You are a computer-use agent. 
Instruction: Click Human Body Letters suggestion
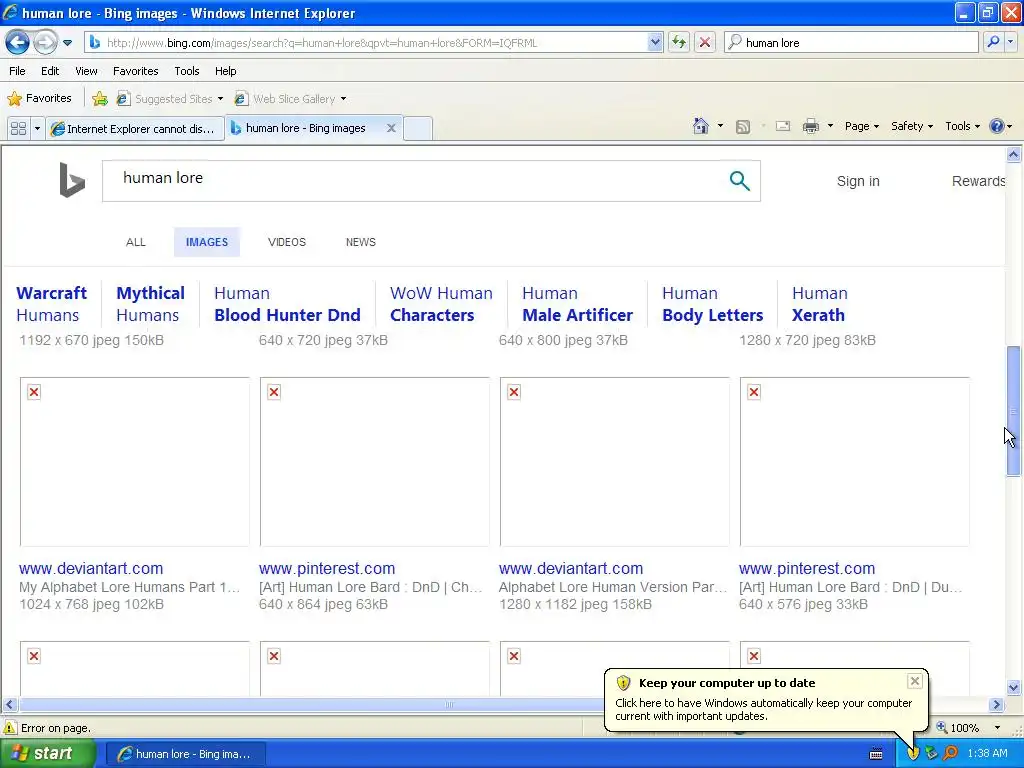(x=712, y=304)
